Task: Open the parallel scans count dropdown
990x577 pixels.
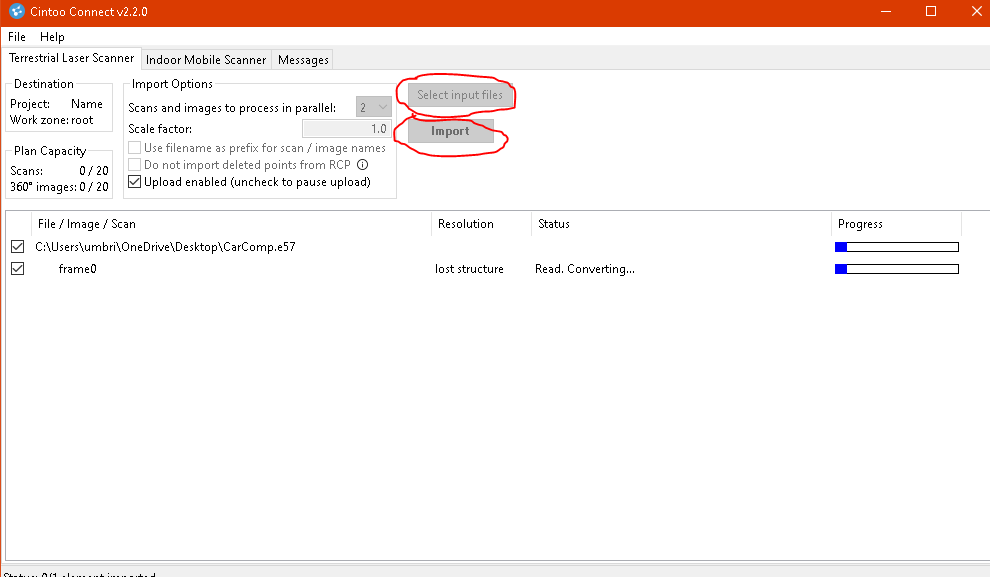Action: 374,108
